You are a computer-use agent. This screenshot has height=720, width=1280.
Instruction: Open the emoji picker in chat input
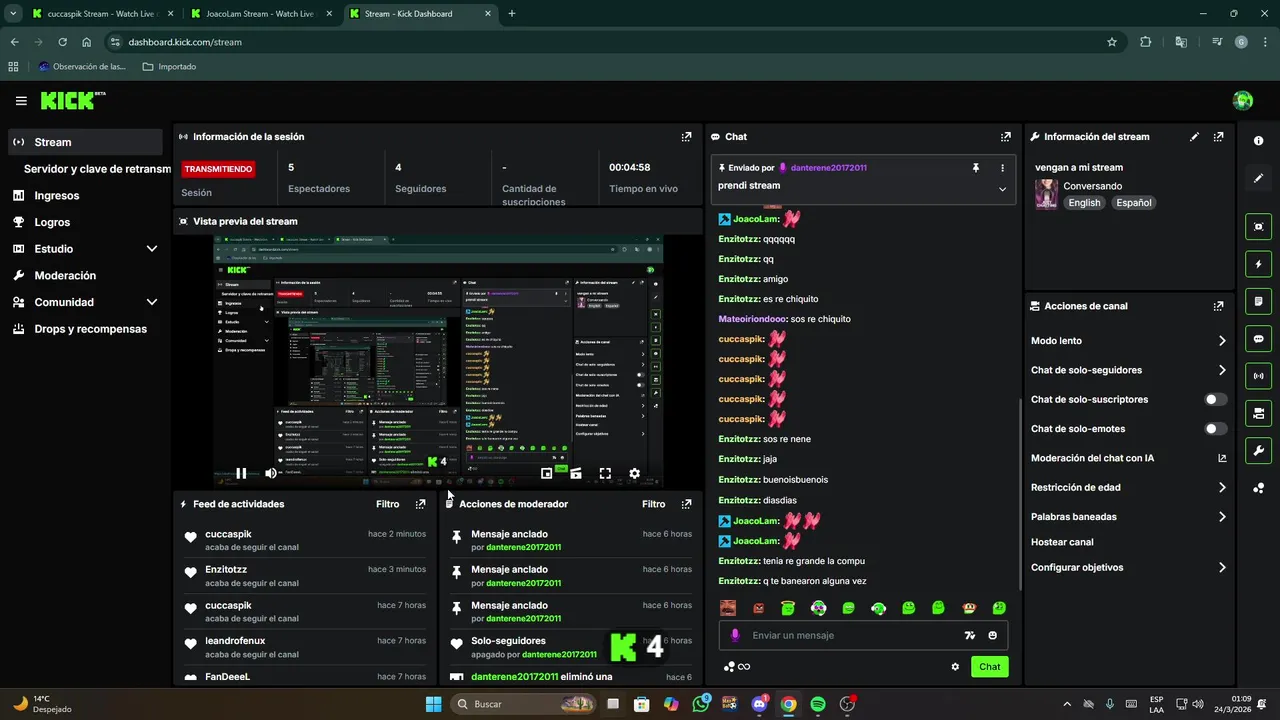click(993, 635)
